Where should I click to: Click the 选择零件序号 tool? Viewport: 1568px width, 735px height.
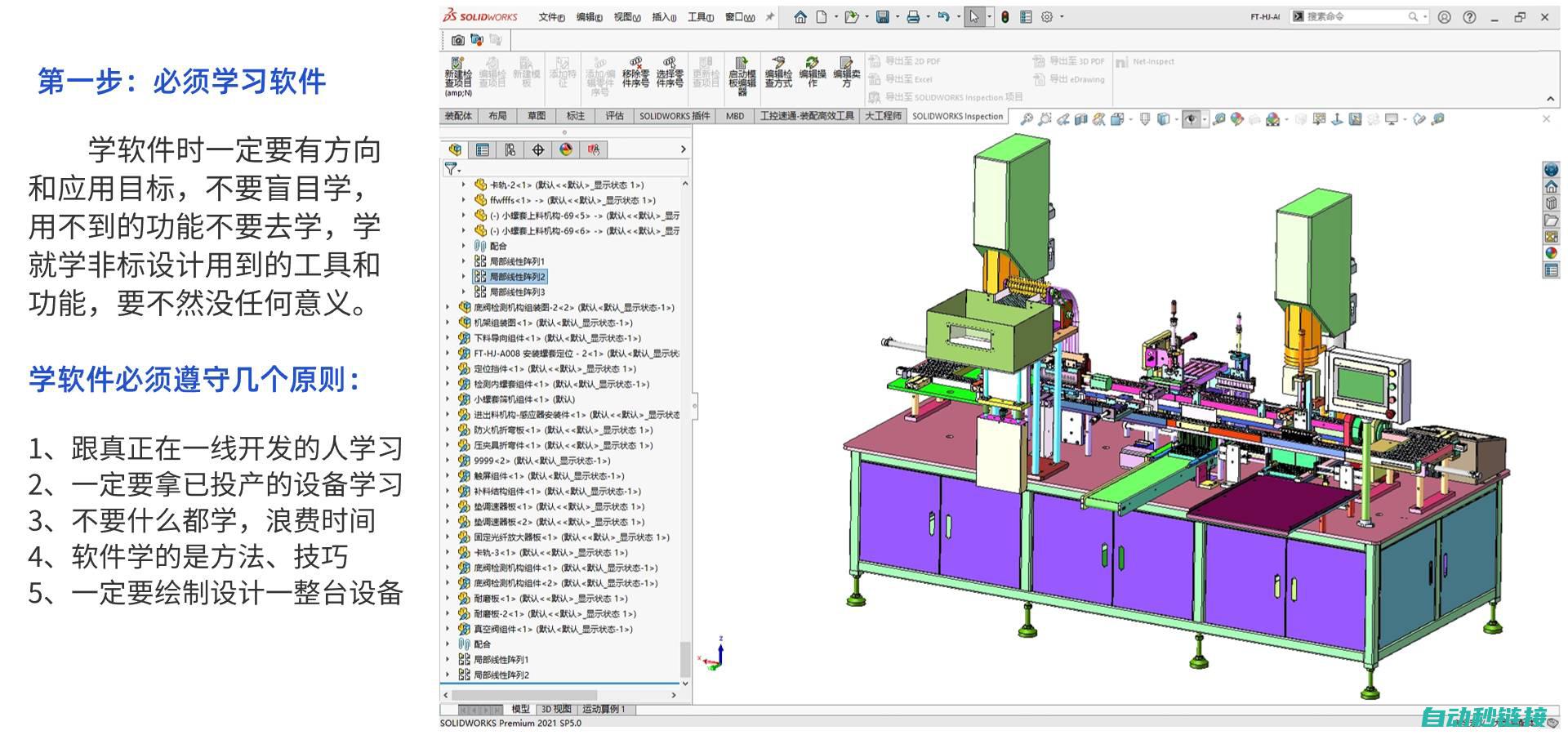[x=670, y=73]
